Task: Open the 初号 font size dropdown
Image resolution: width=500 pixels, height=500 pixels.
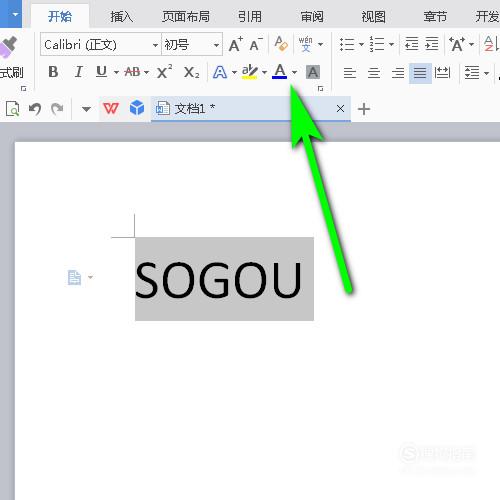Action: 216,44
